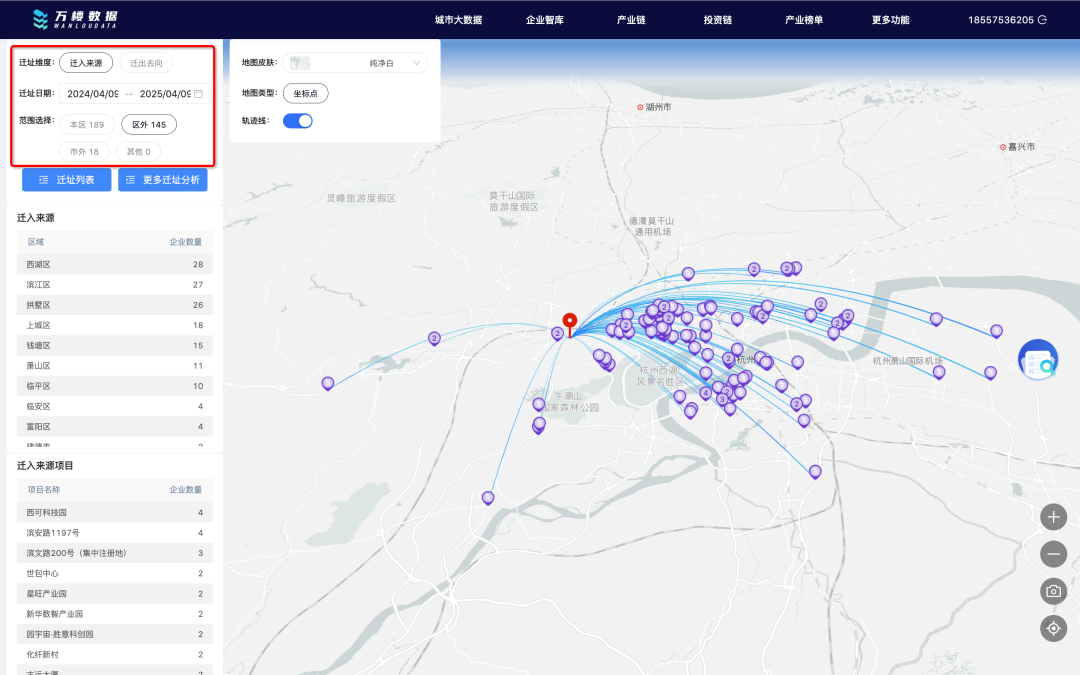1080x675 pixels.
Task: Select 迁出去向 relocation dimension
Action: (x=146, y=63)
